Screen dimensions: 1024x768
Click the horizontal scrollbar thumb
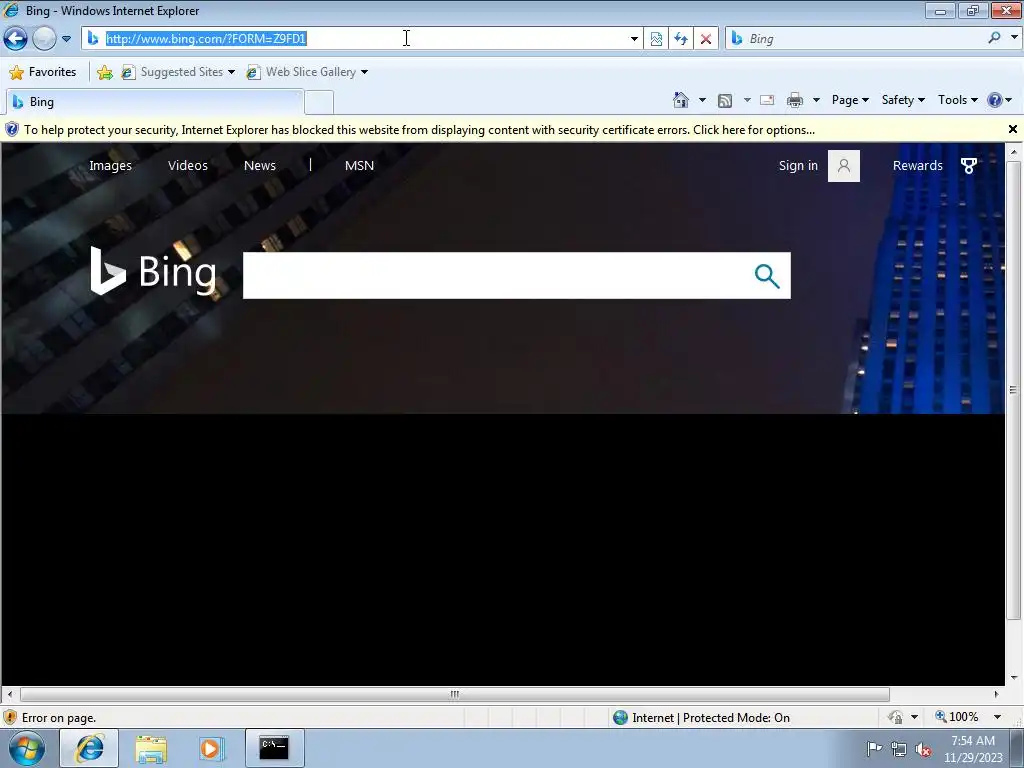455,694
